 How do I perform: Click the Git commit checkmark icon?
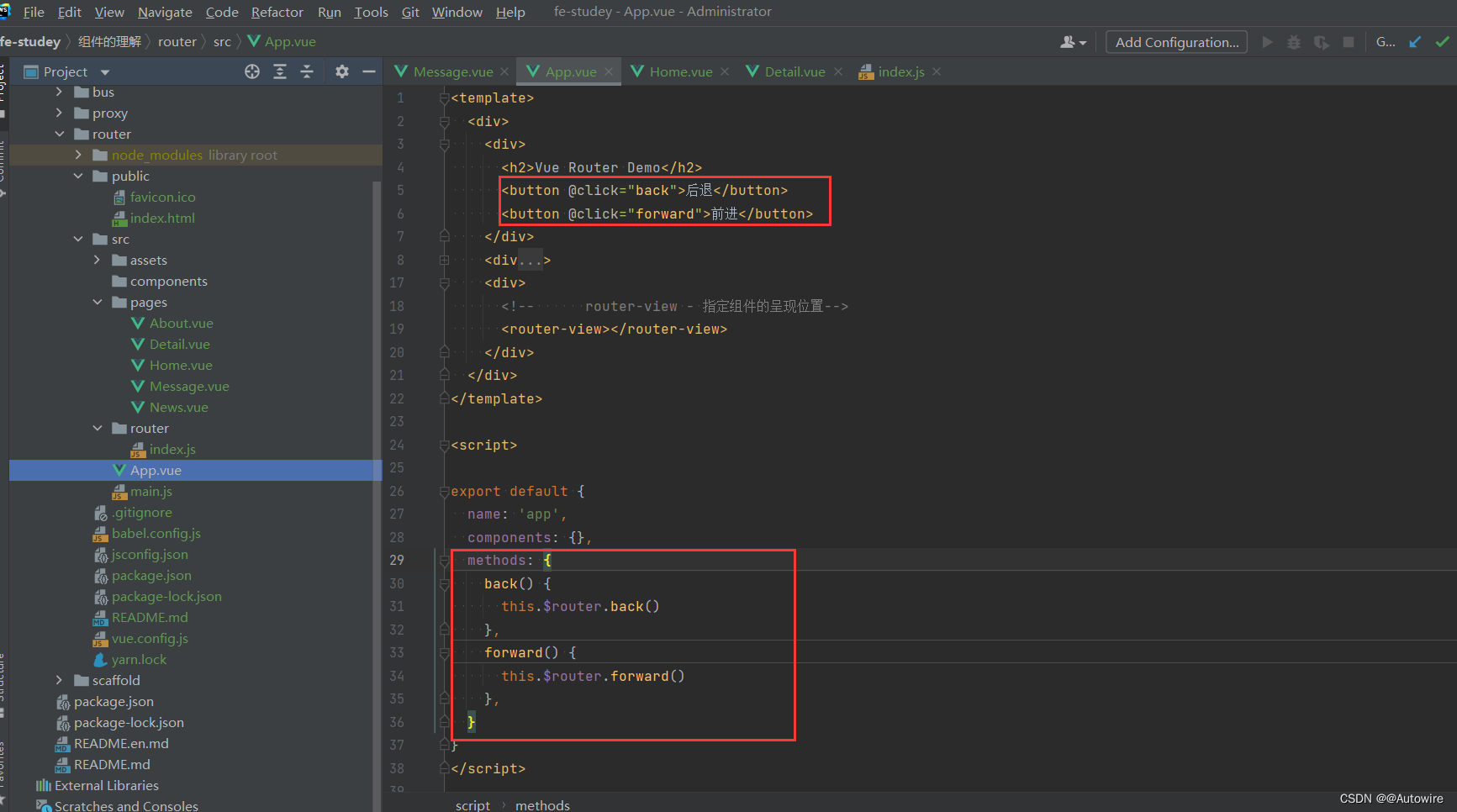tap(1443, 42)
